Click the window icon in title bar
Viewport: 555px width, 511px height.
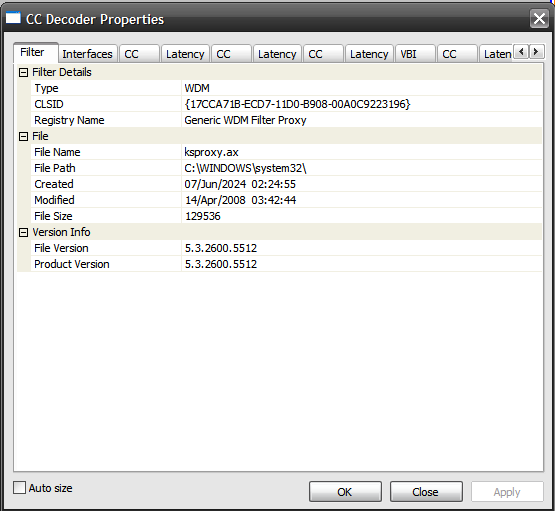pos(13,18)
